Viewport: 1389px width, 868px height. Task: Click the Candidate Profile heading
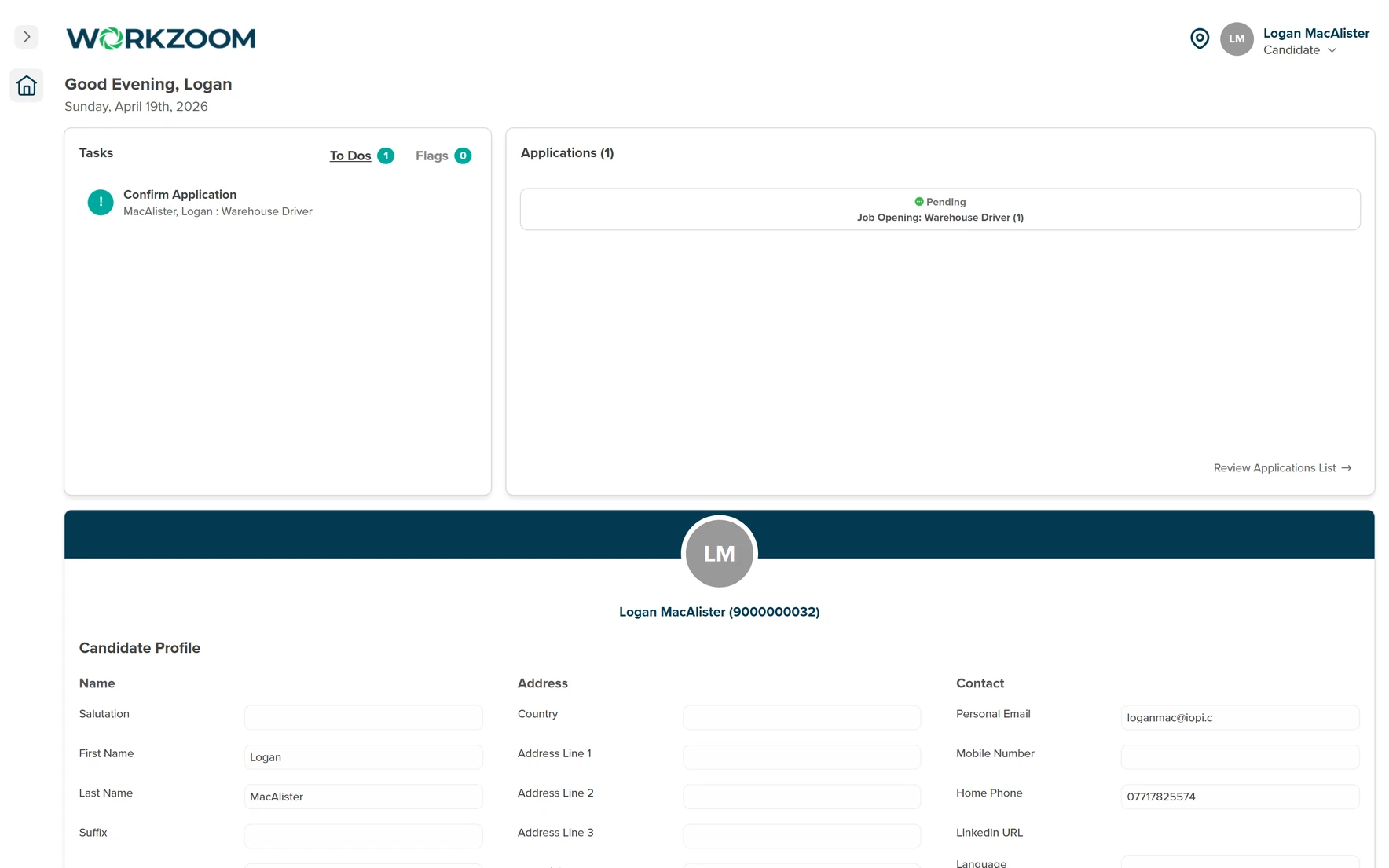click(x=140, y=648)
